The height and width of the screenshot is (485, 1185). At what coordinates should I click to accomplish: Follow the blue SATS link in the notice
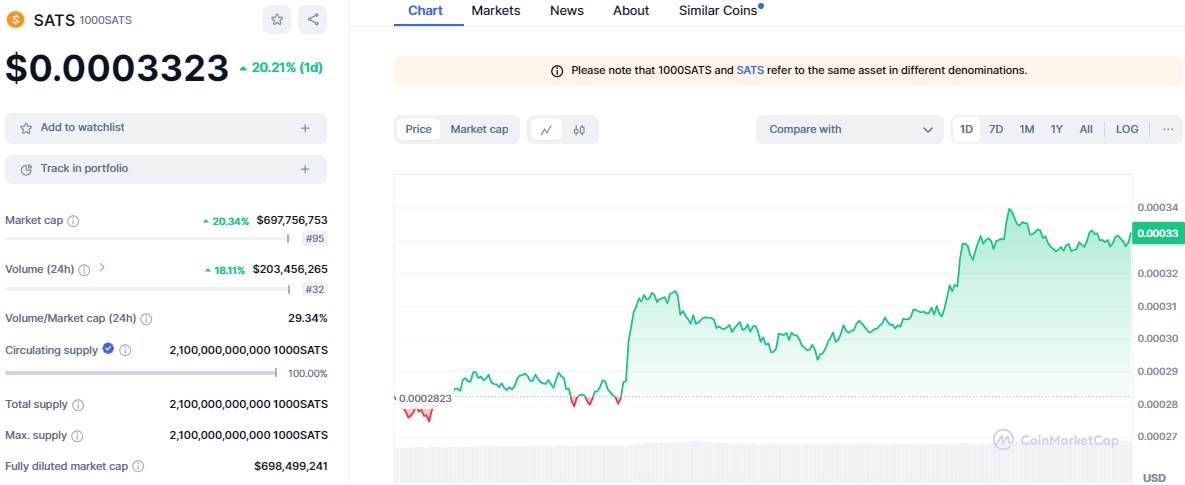(750, 70)
